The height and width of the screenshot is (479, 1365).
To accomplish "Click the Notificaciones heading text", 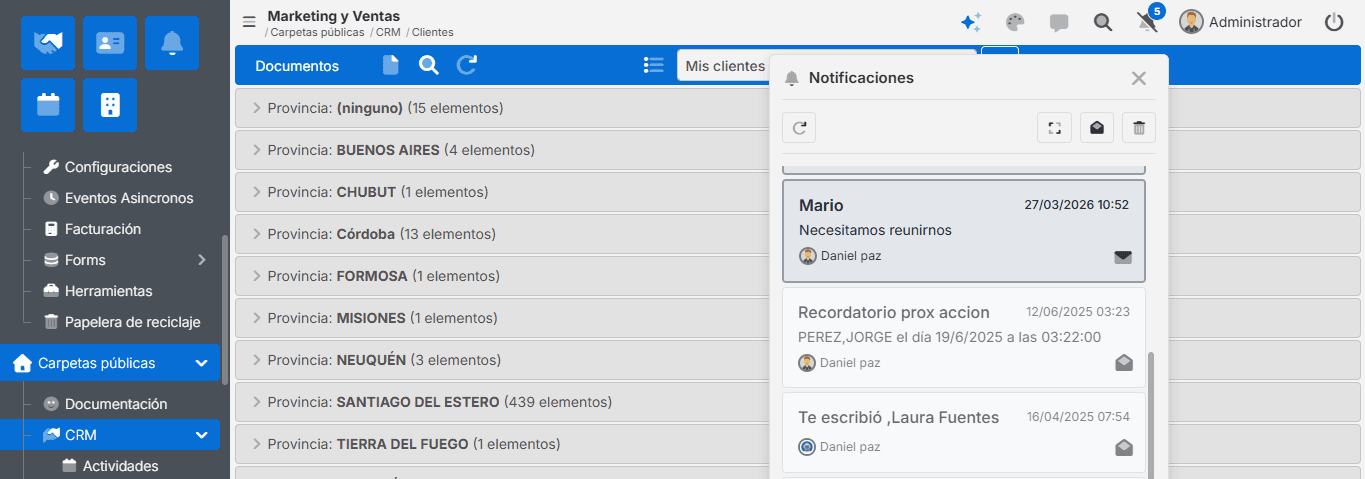I will [861, 78].
